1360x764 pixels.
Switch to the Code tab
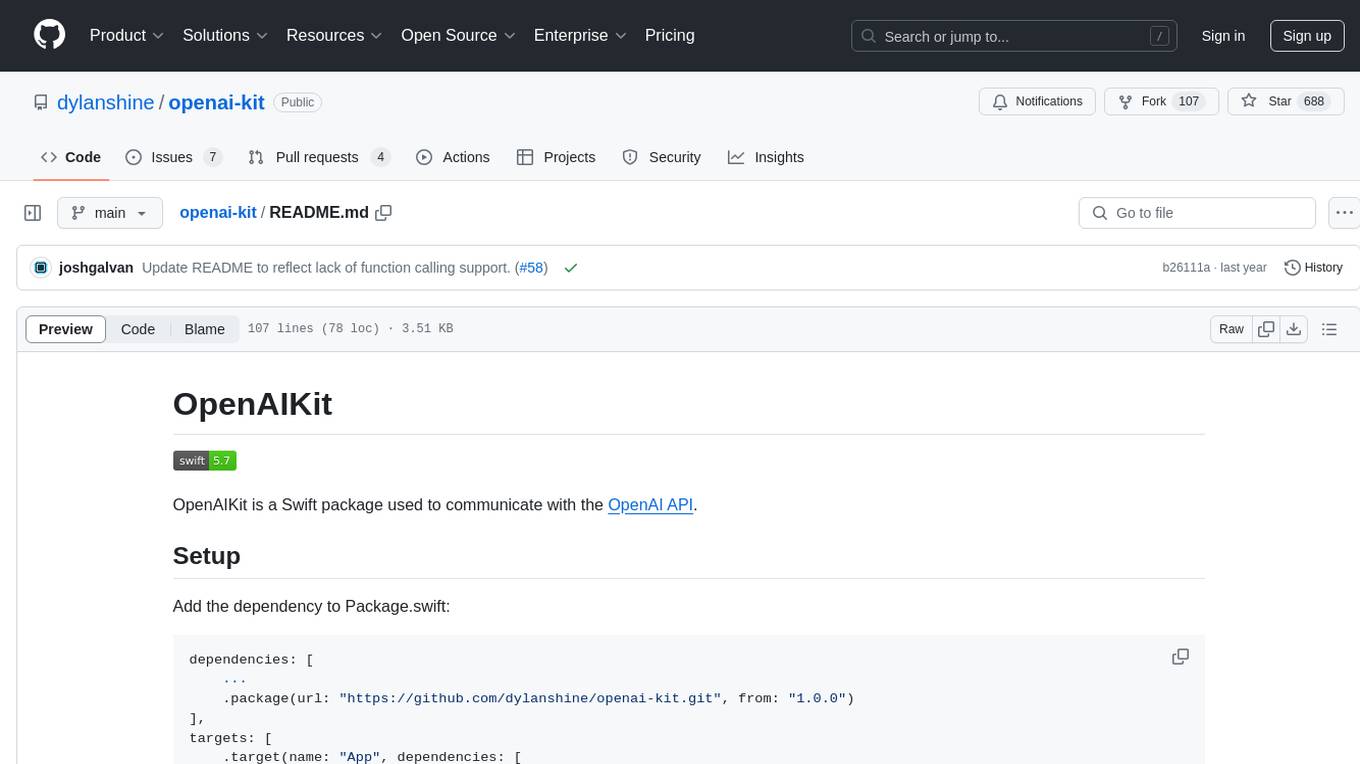71,157
